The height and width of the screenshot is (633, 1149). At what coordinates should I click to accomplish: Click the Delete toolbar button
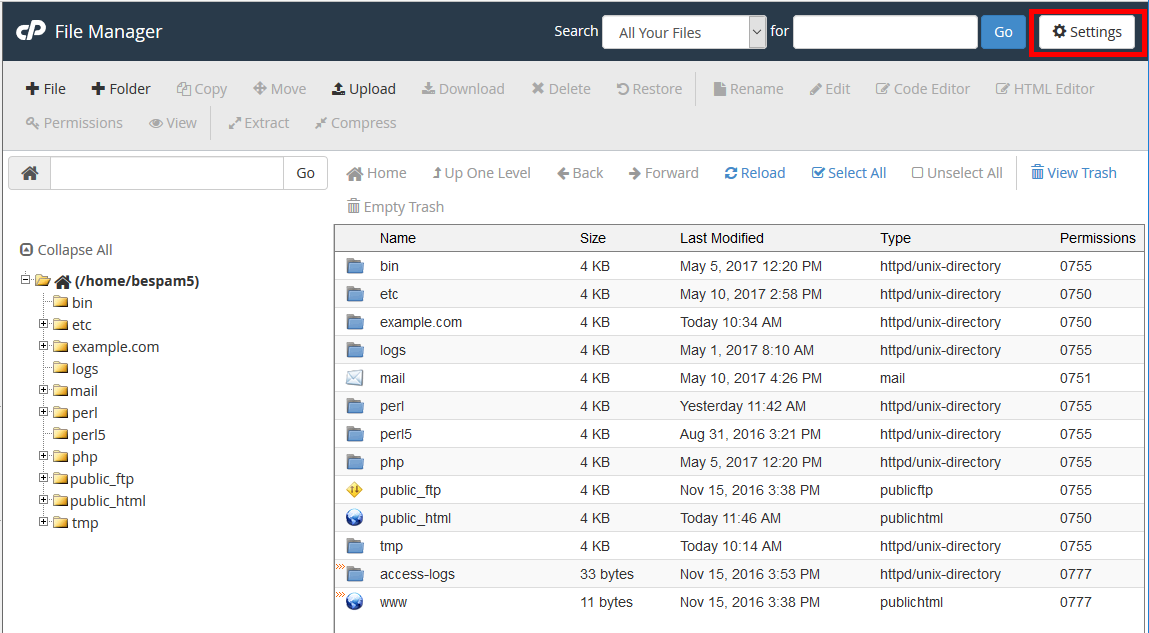561,89
